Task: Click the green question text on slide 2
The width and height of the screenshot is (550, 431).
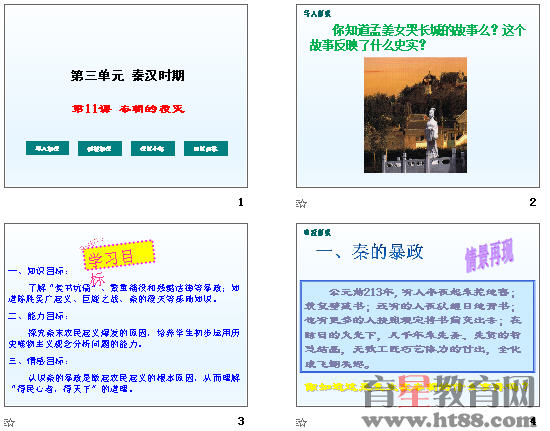Action: 417,37
